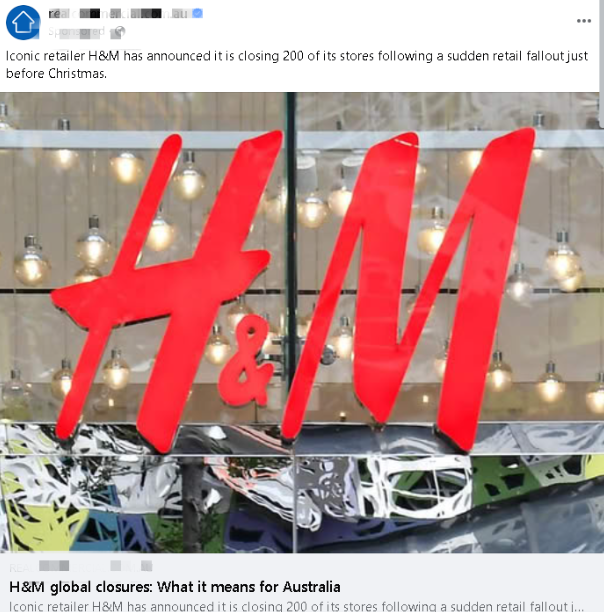
Task: Open the blue house profile avatar
Action: tap(23, 22)
